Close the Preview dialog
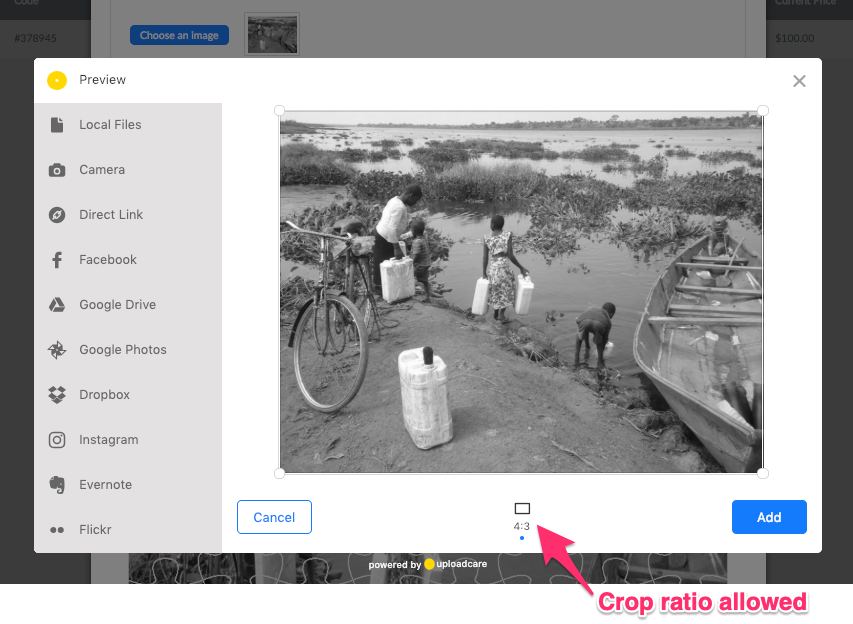853x624 pixels. click(799, 81)
